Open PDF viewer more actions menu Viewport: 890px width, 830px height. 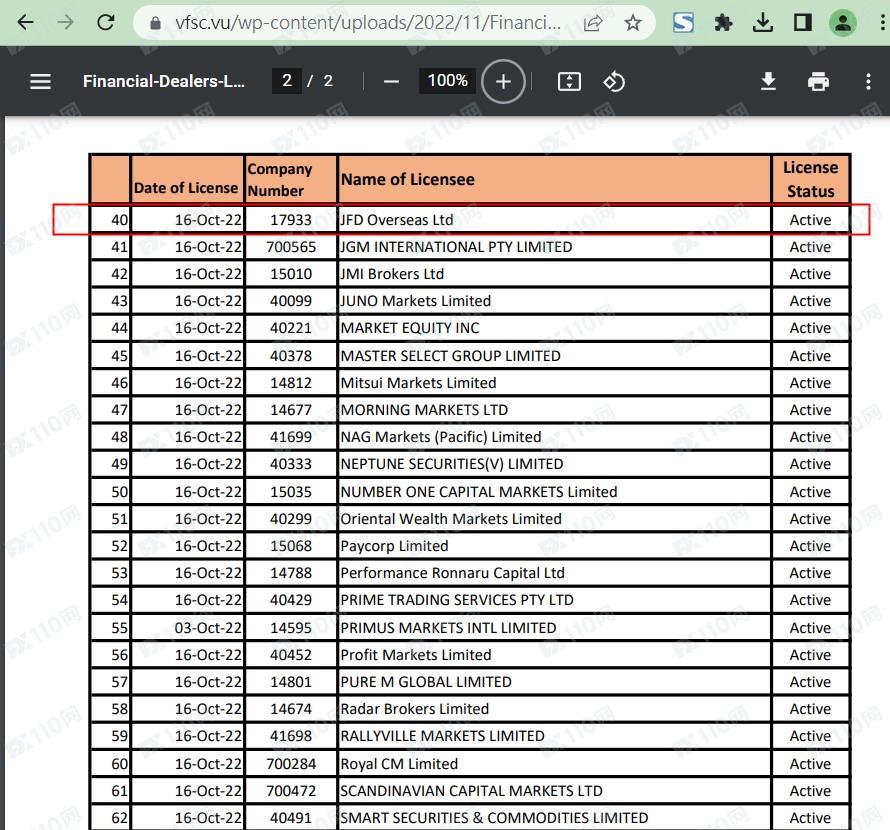(x=868, y=82)
